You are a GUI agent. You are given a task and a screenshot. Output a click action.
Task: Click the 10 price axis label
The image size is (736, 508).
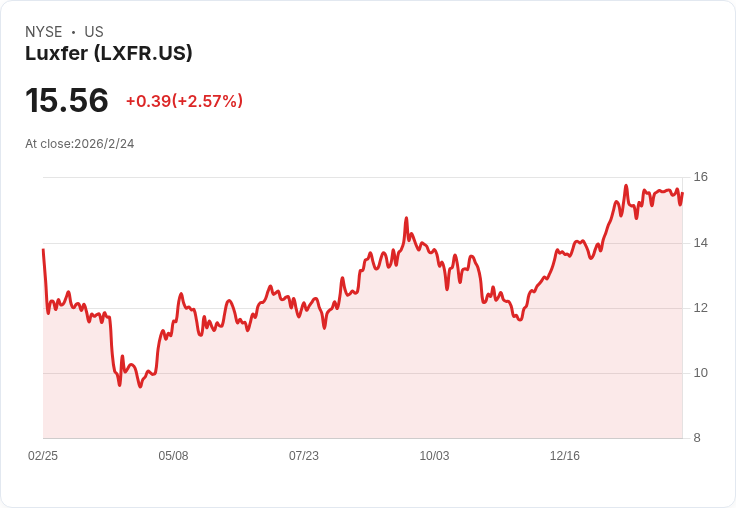(700, 373)
